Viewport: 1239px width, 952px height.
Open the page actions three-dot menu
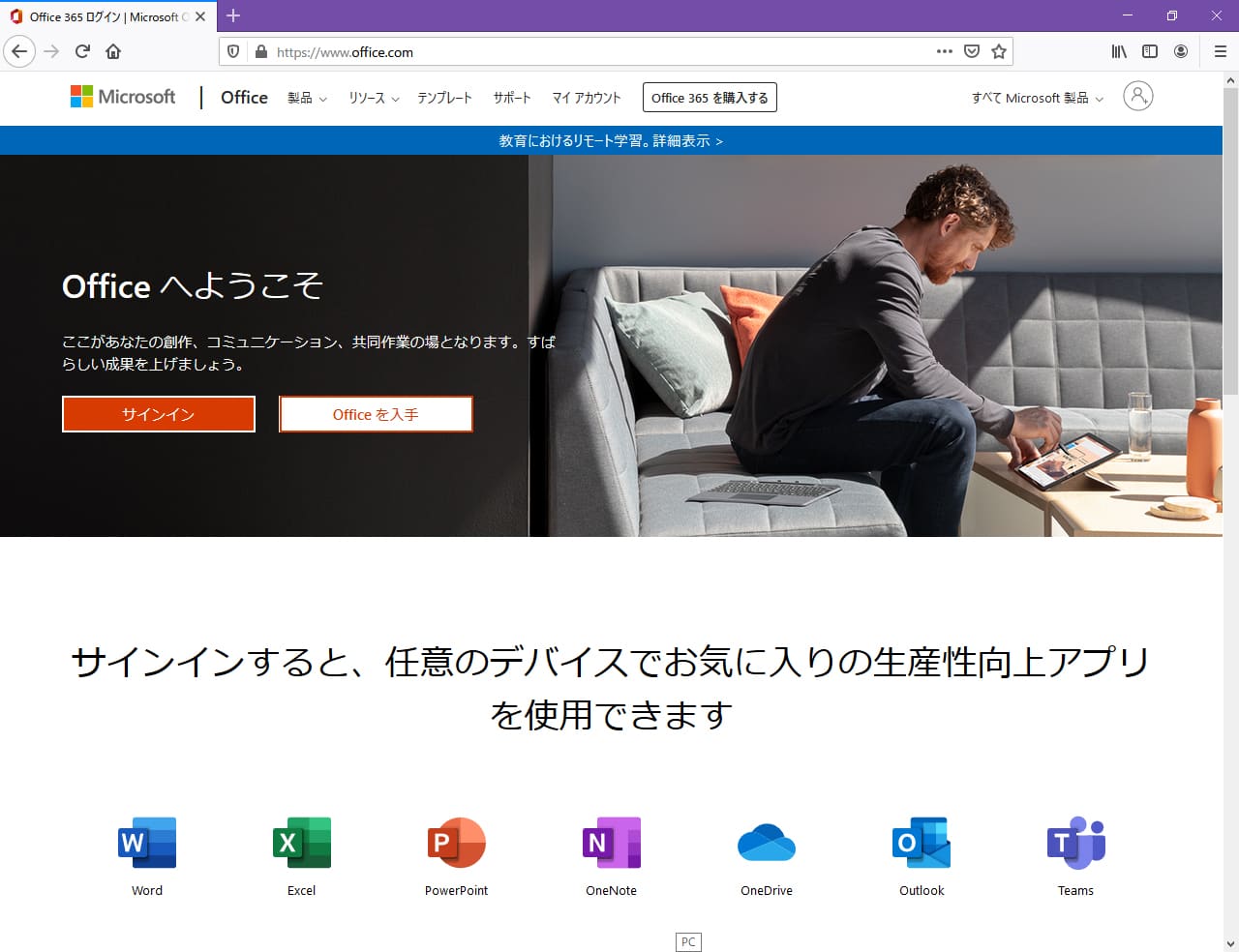pyautogui.click(x=945, y=51)
